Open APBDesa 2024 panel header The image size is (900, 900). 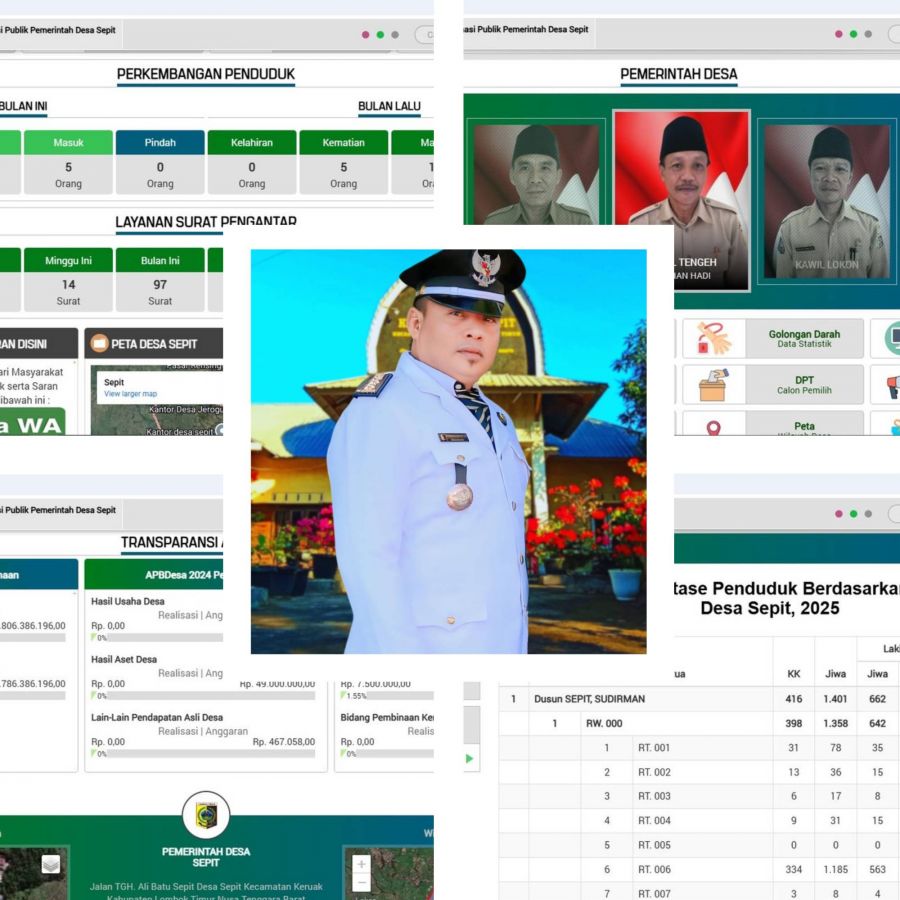(154, 575)
